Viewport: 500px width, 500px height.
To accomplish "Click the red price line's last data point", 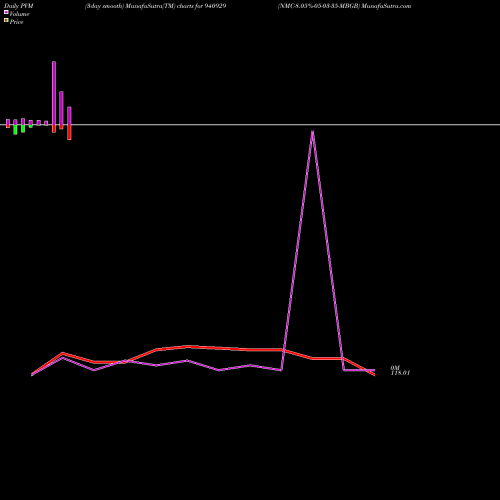I will pos(374,375).
